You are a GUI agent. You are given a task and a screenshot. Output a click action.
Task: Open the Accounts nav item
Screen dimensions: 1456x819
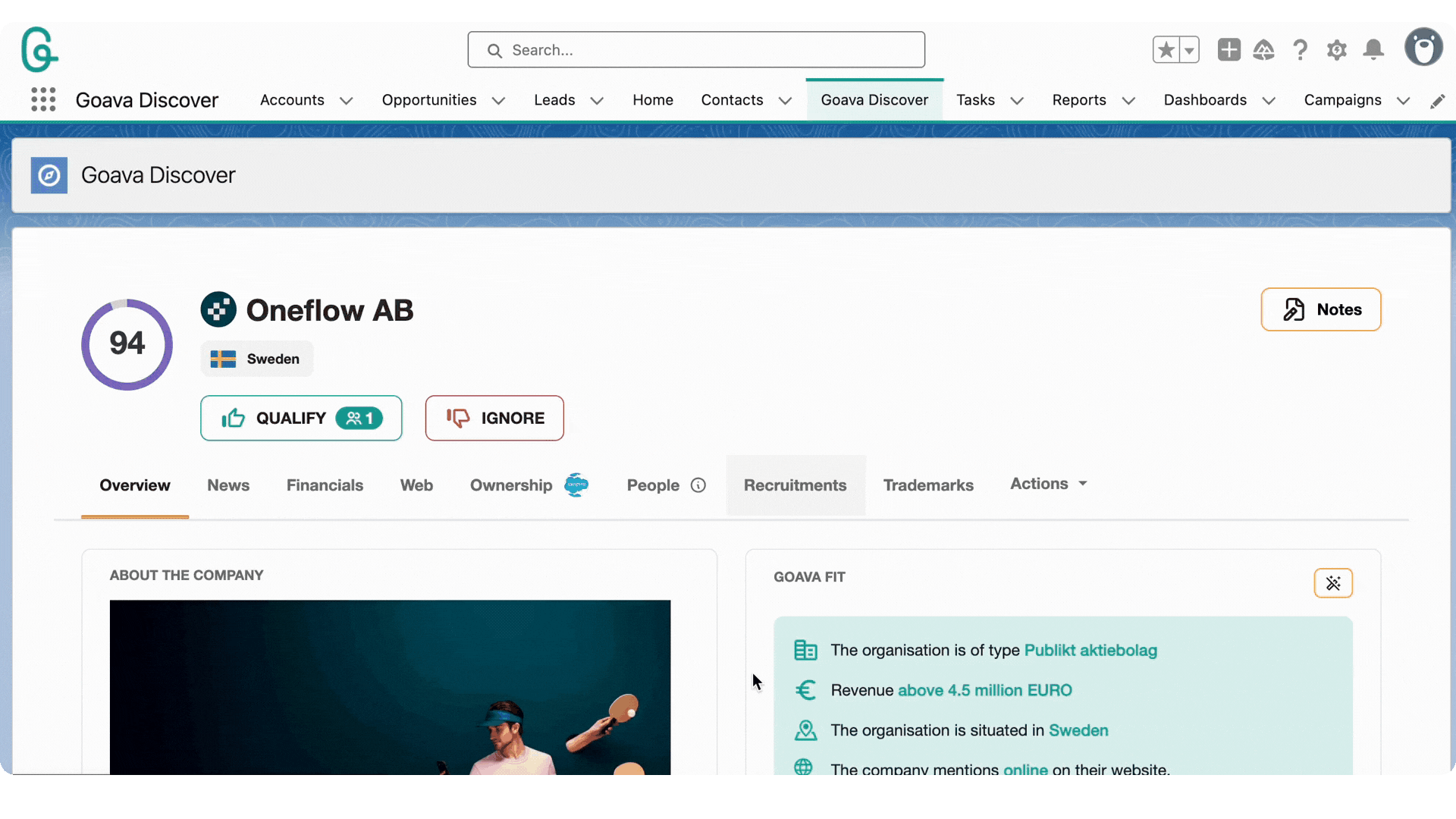coord(292,100)
